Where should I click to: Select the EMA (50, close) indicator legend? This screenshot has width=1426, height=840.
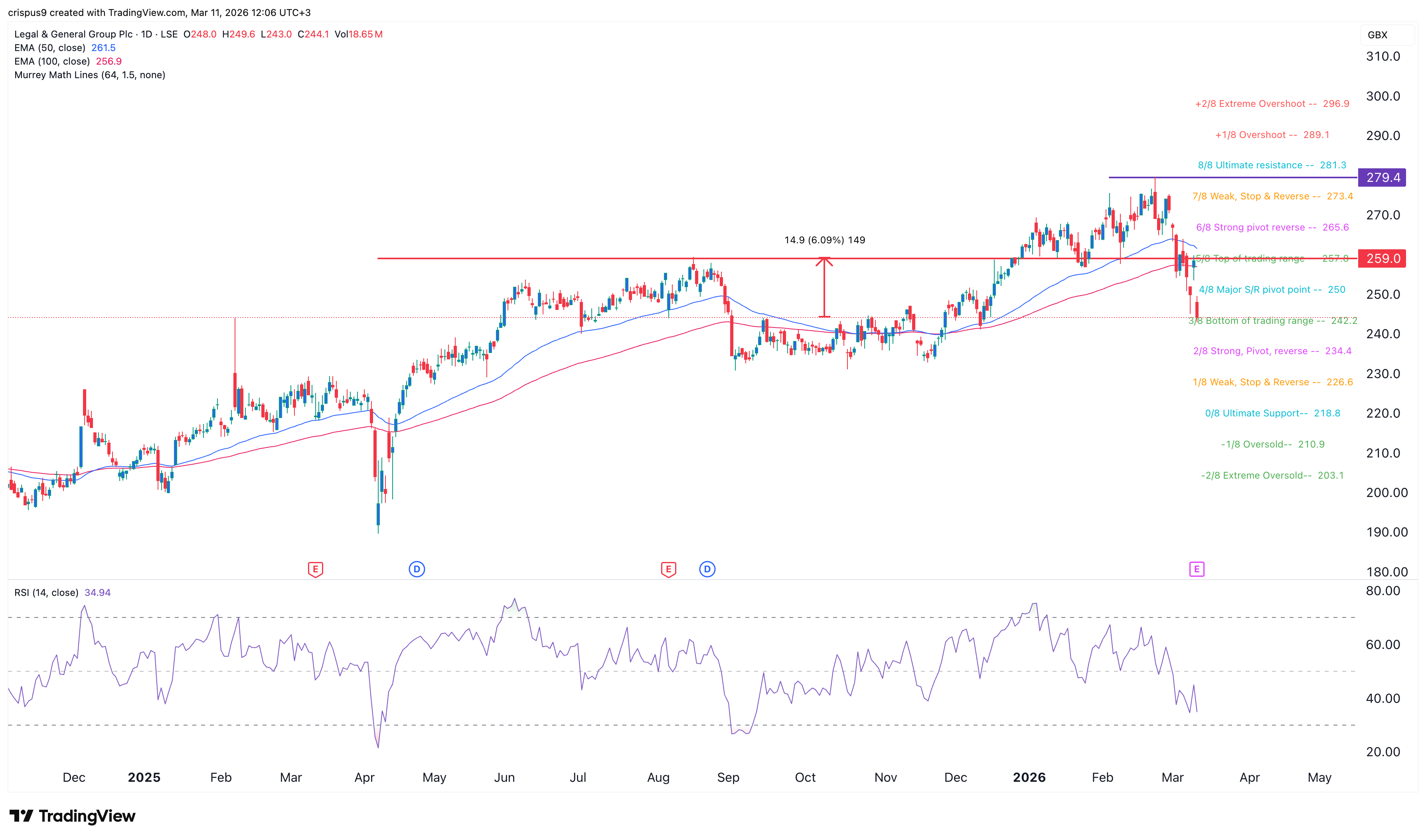(50, 48)
